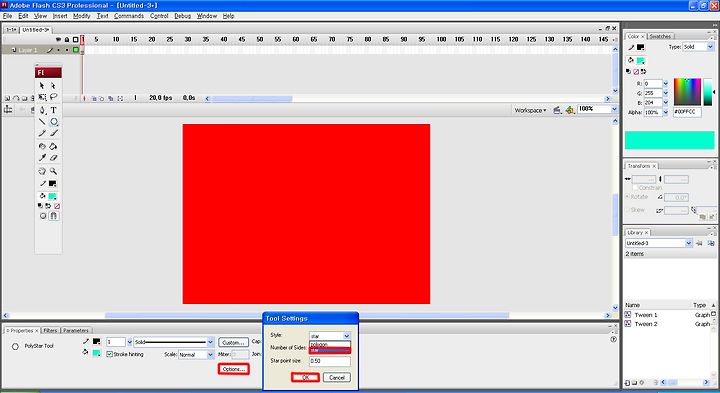Click the rainbow color picker in Color panel
The image size is (720, 393).
687,92
